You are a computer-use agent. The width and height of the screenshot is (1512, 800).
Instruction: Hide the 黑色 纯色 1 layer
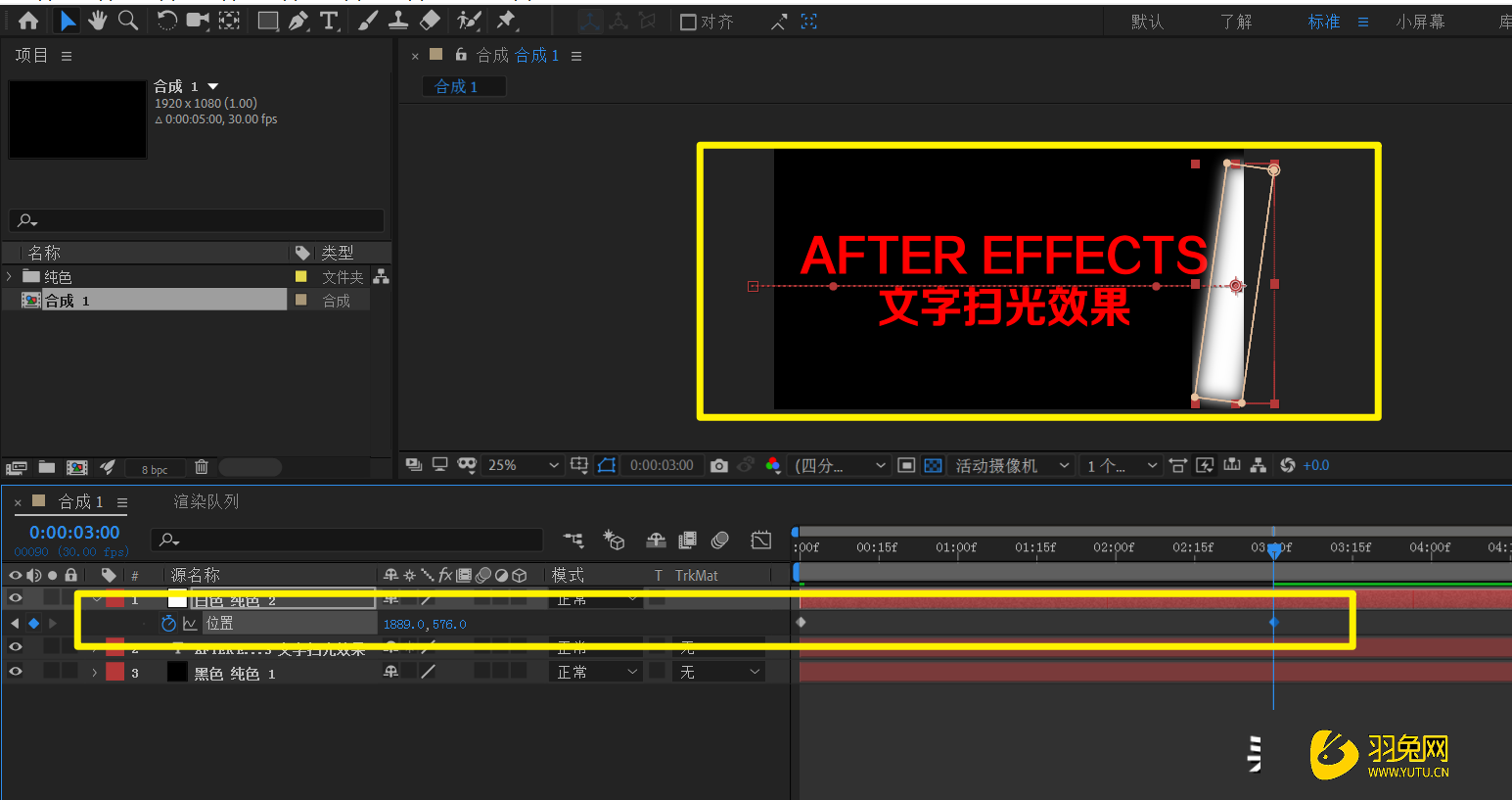coord(15,672)
